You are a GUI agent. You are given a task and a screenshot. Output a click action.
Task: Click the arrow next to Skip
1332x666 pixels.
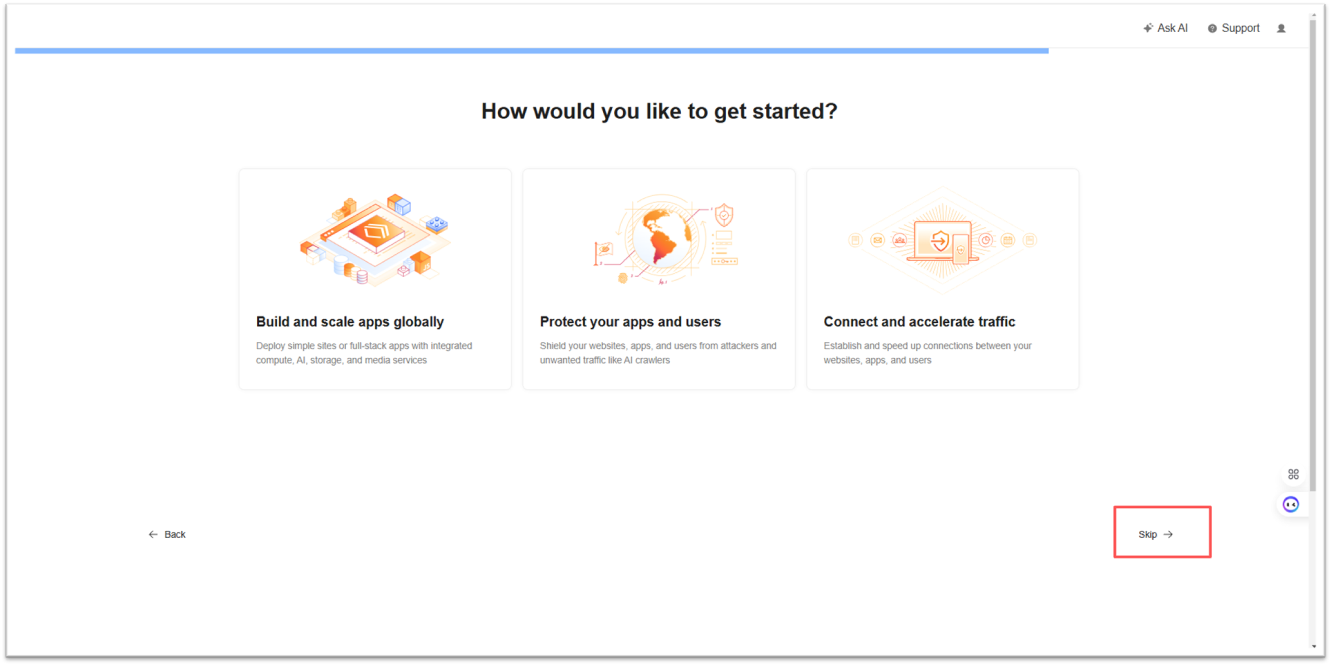point(1168,535)
